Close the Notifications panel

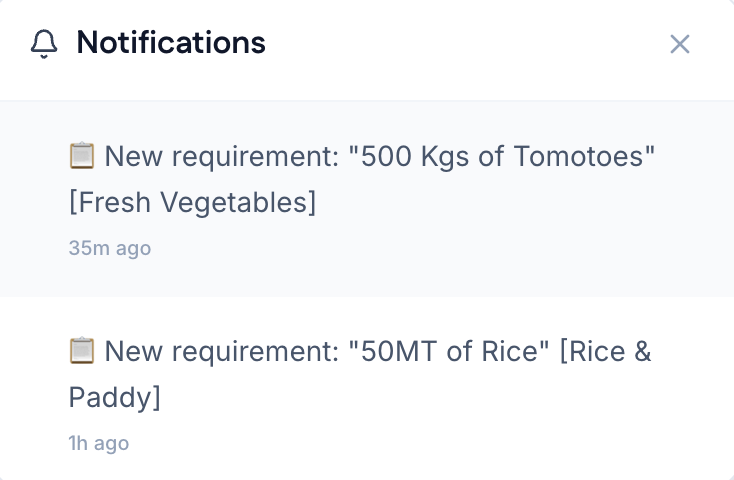pos(680,44)
